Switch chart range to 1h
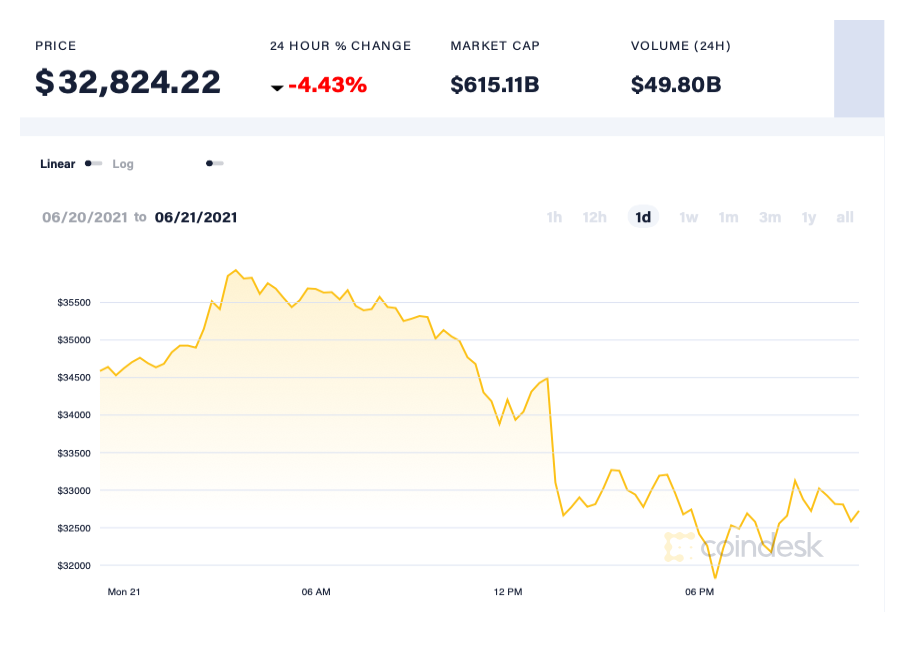 554,217
